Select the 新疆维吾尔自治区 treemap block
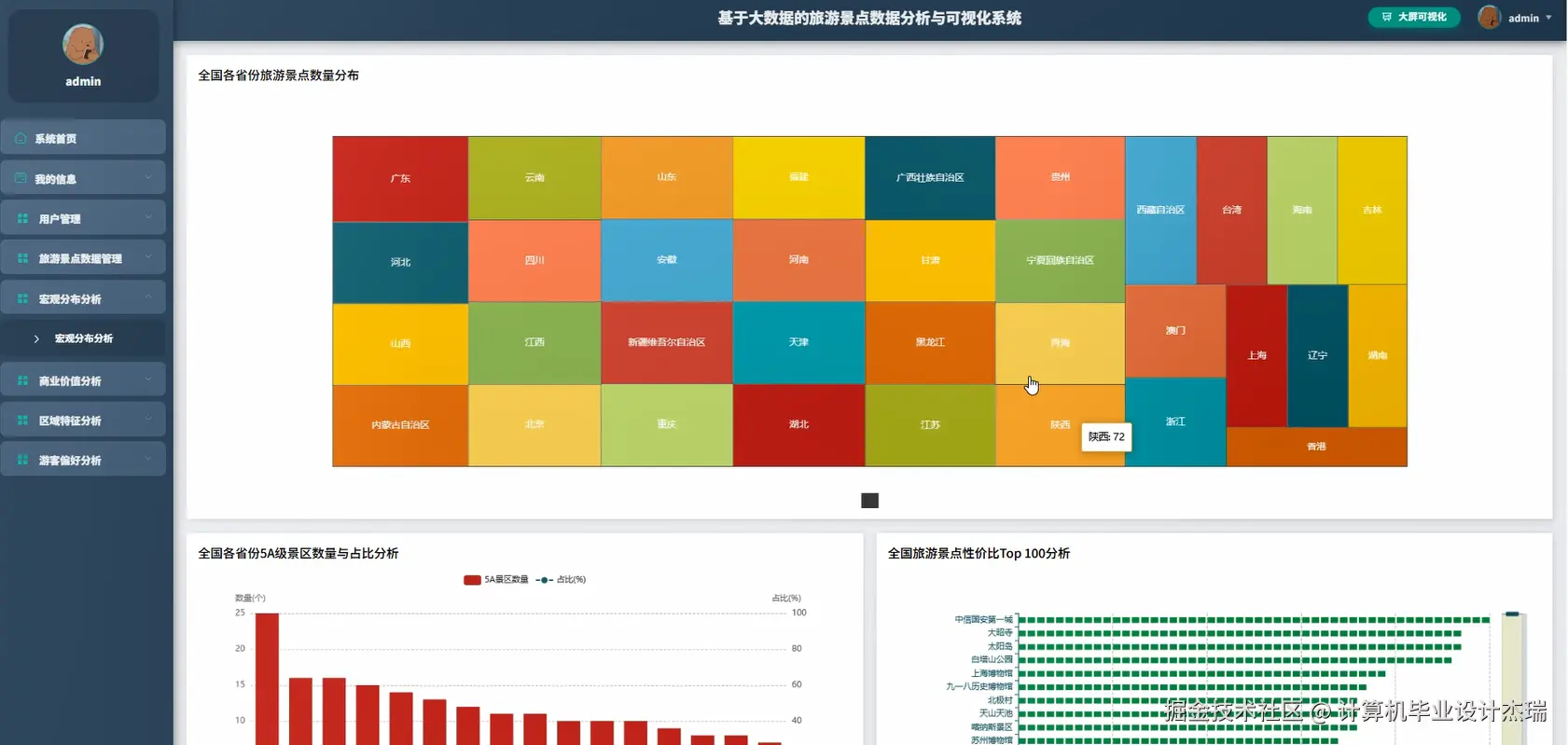Screen dimensions: 1568x745 tap(667, 342)
